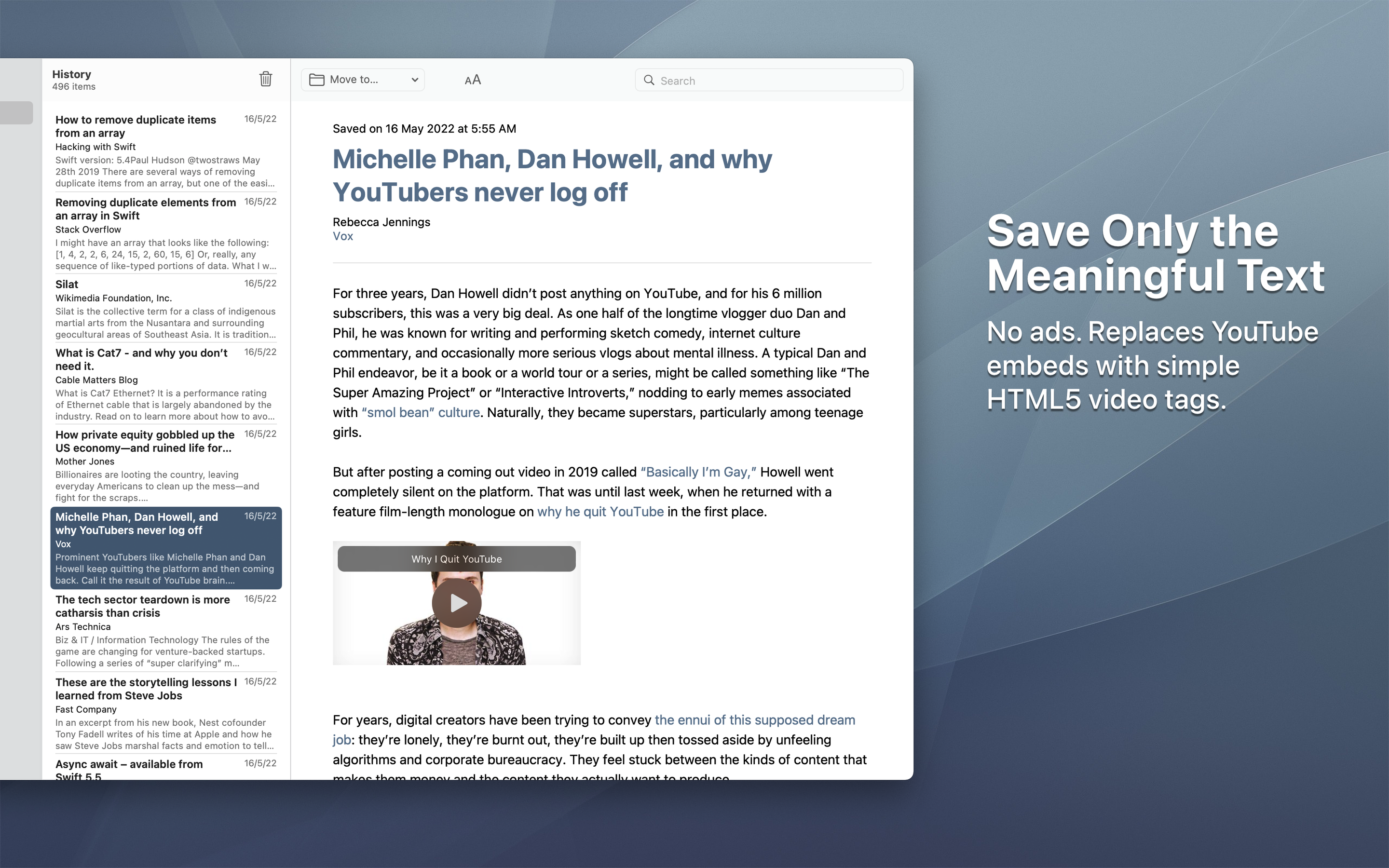Screen dimensions: 1389x868
Task: Play the Why I Quit YouTube video
Action: [x=457, y=603]
